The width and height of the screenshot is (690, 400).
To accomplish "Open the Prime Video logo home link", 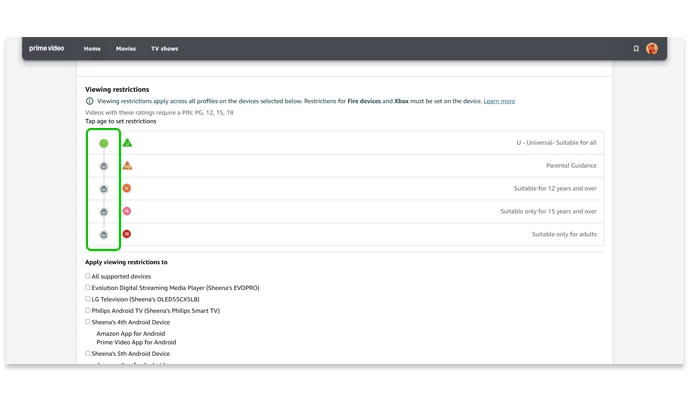I will coord(47,48).
